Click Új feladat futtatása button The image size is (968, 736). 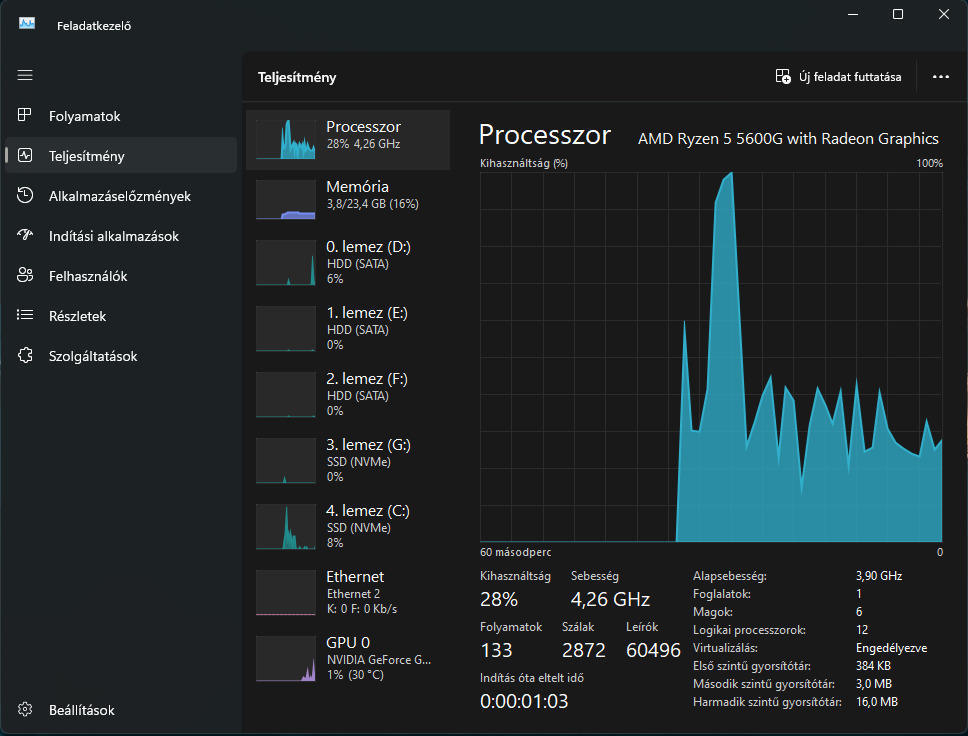(838, 77)
